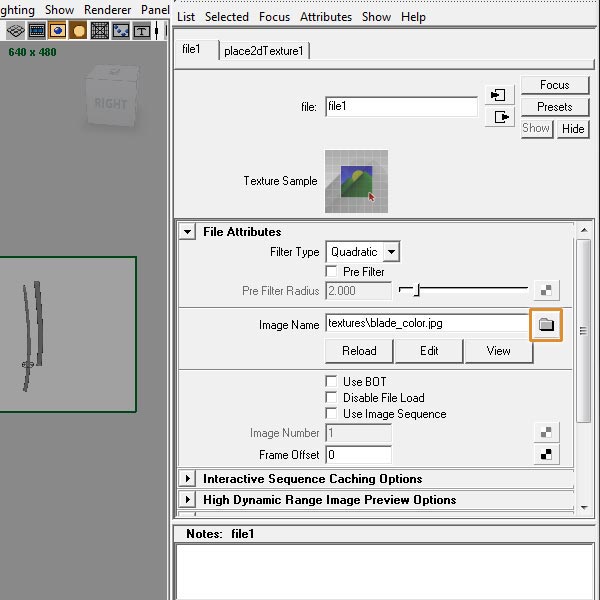The height and width of the screenshot is (600, 600).
Task: Toggle the viewport grid icon
Action: tap(16, 31)
